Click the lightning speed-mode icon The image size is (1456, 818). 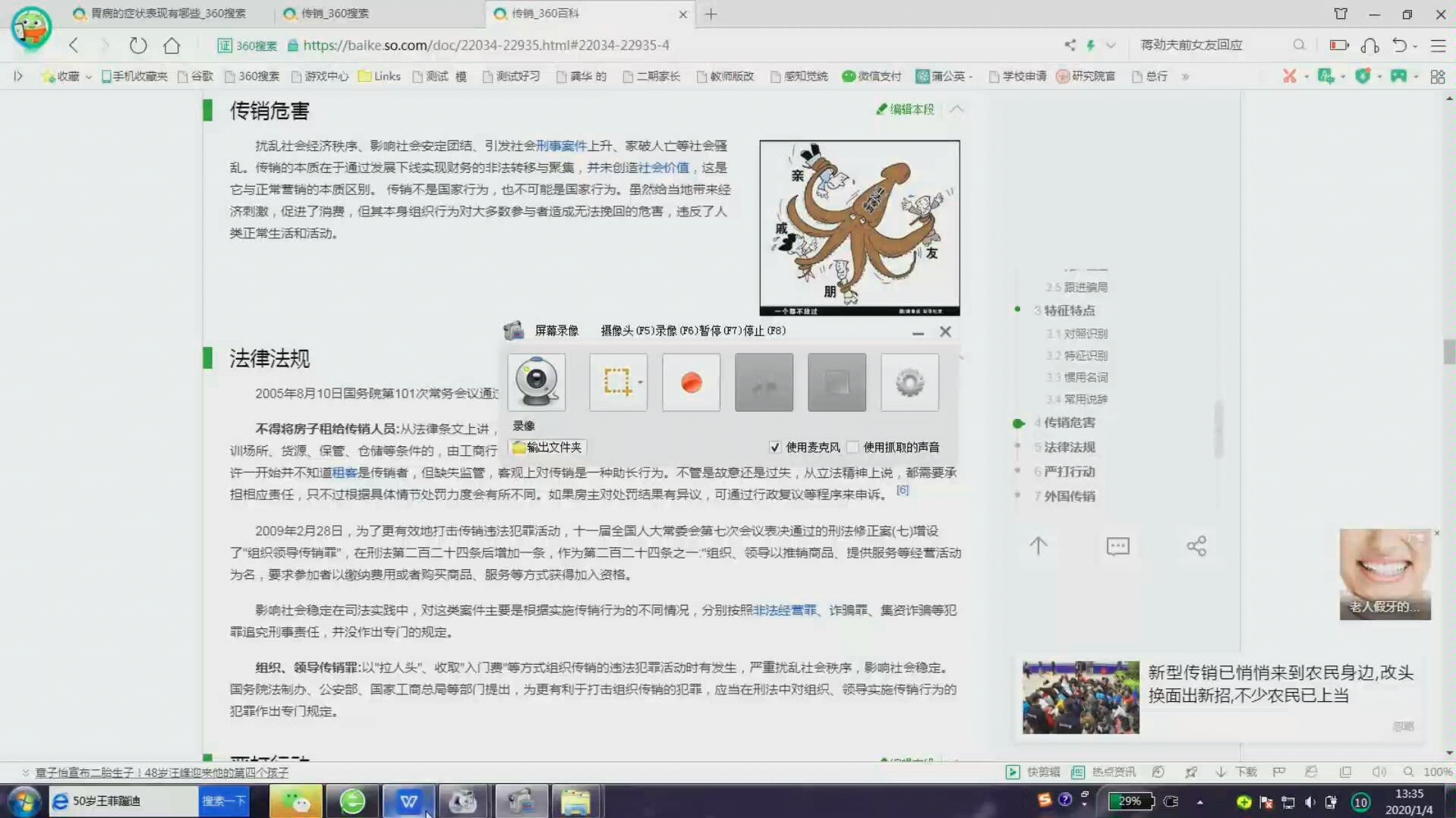pos(1091,45)
